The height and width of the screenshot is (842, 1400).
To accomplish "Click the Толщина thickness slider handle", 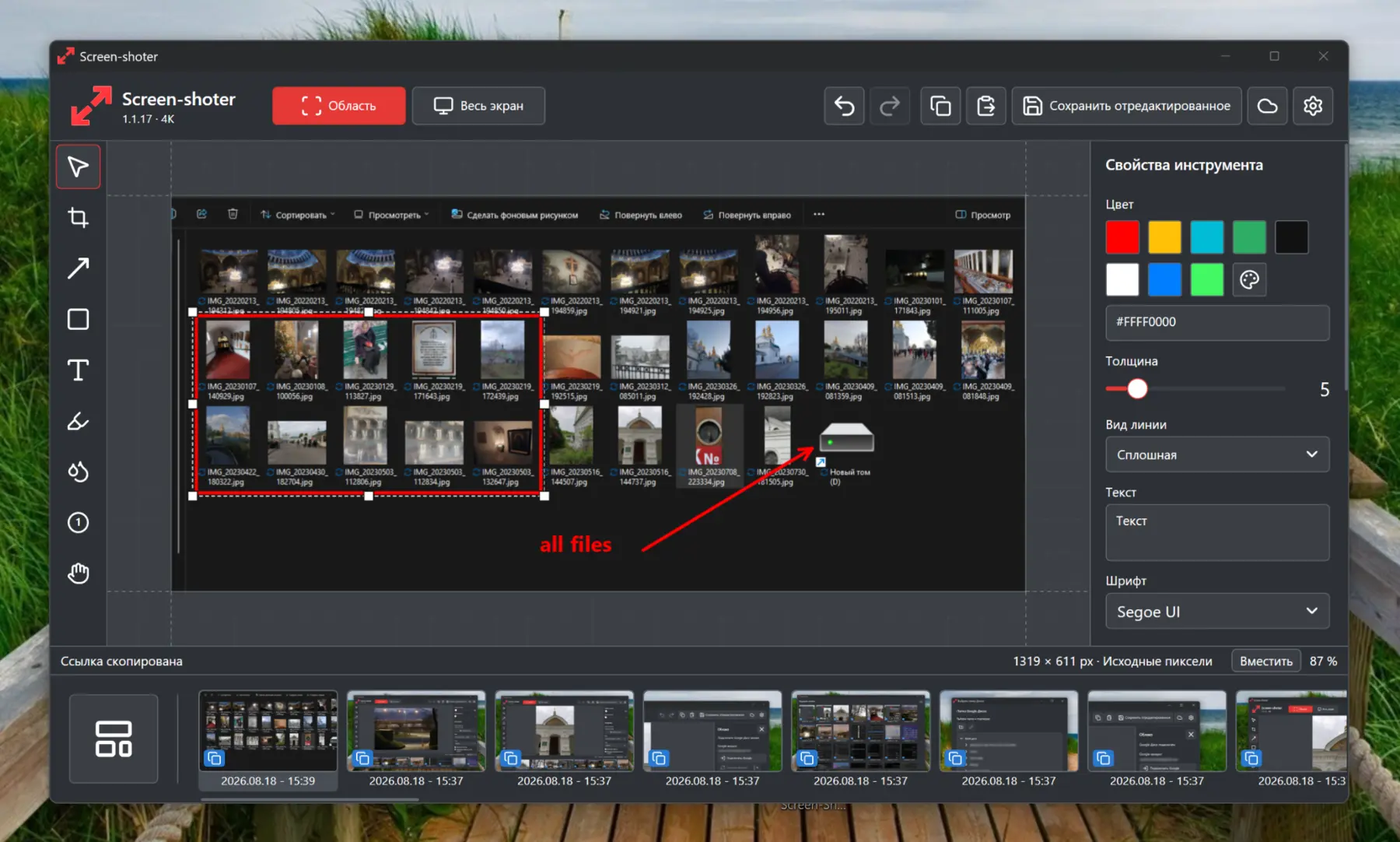I will point(1137,388).
